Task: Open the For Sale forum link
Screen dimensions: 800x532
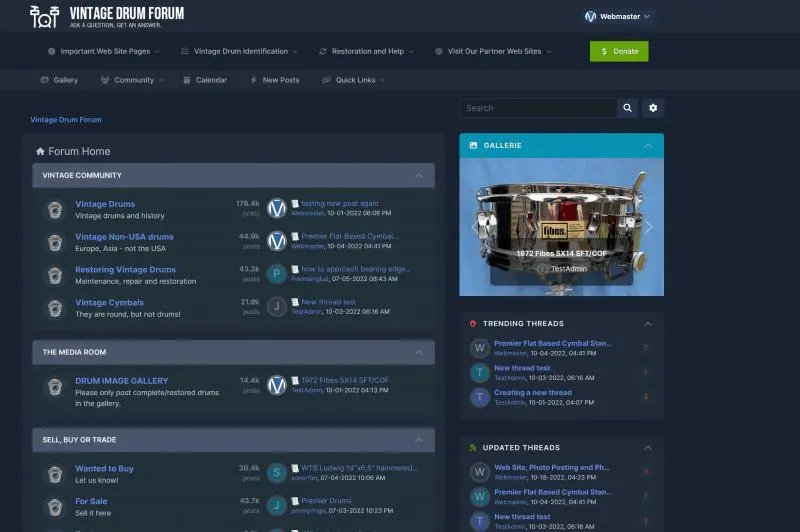Action: (x=91, y=501)
